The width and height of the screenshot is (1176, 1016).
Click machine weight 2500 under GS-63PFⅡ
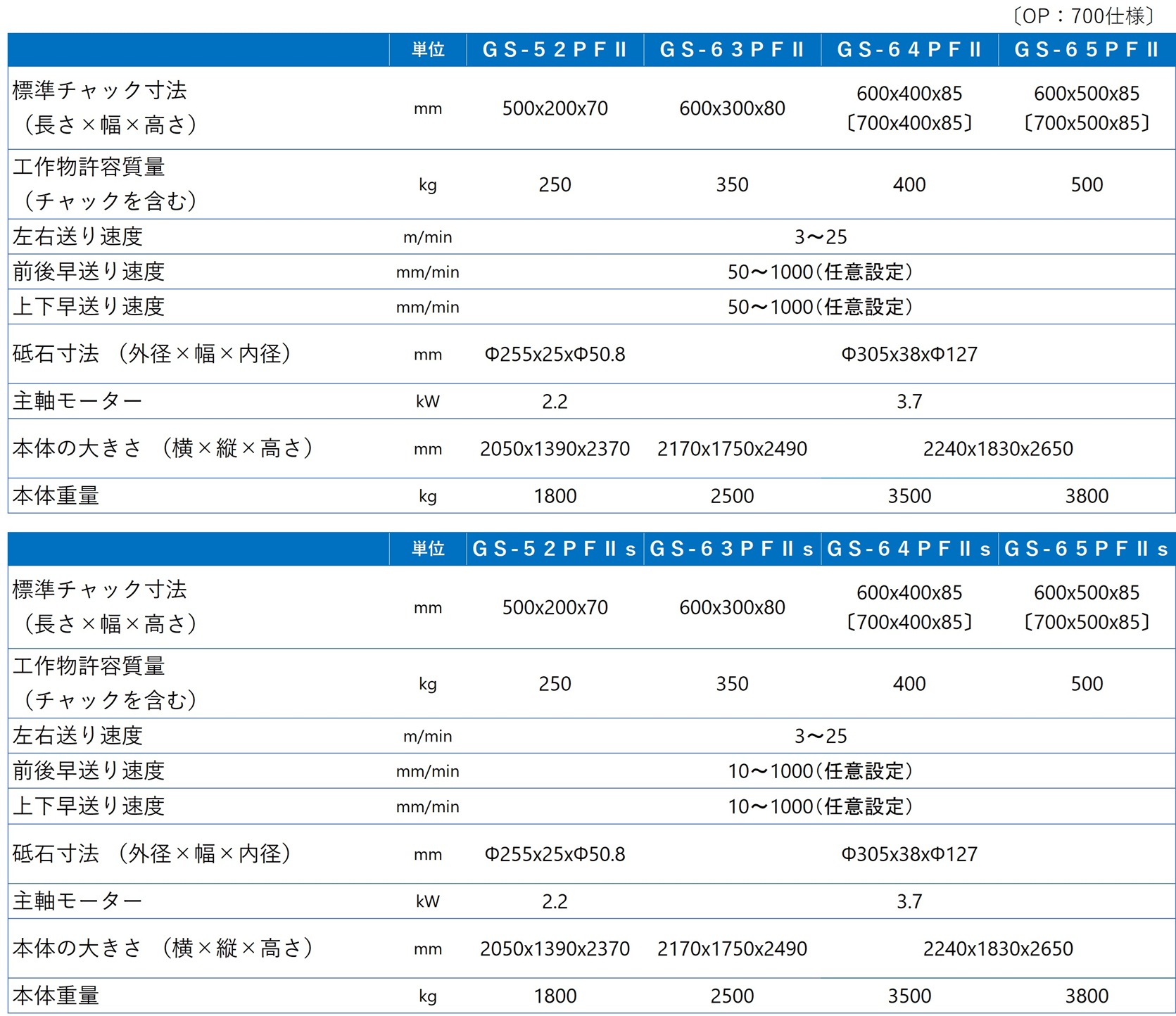732,497
